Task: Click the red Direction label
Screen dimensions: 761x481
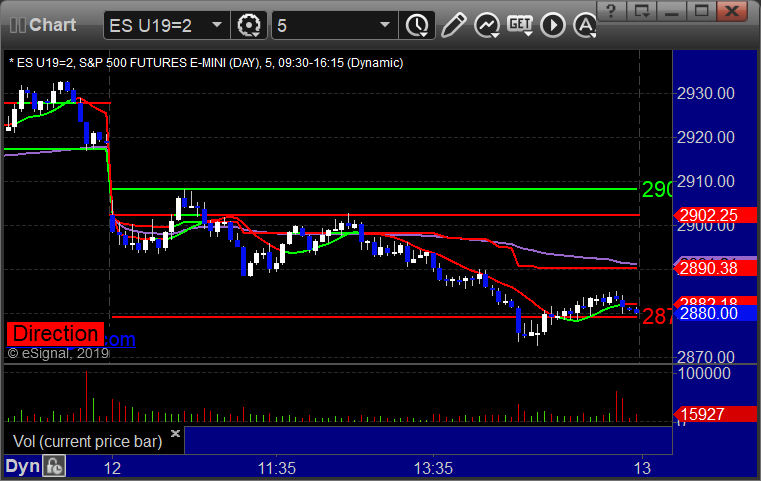Action: [55, 334]
